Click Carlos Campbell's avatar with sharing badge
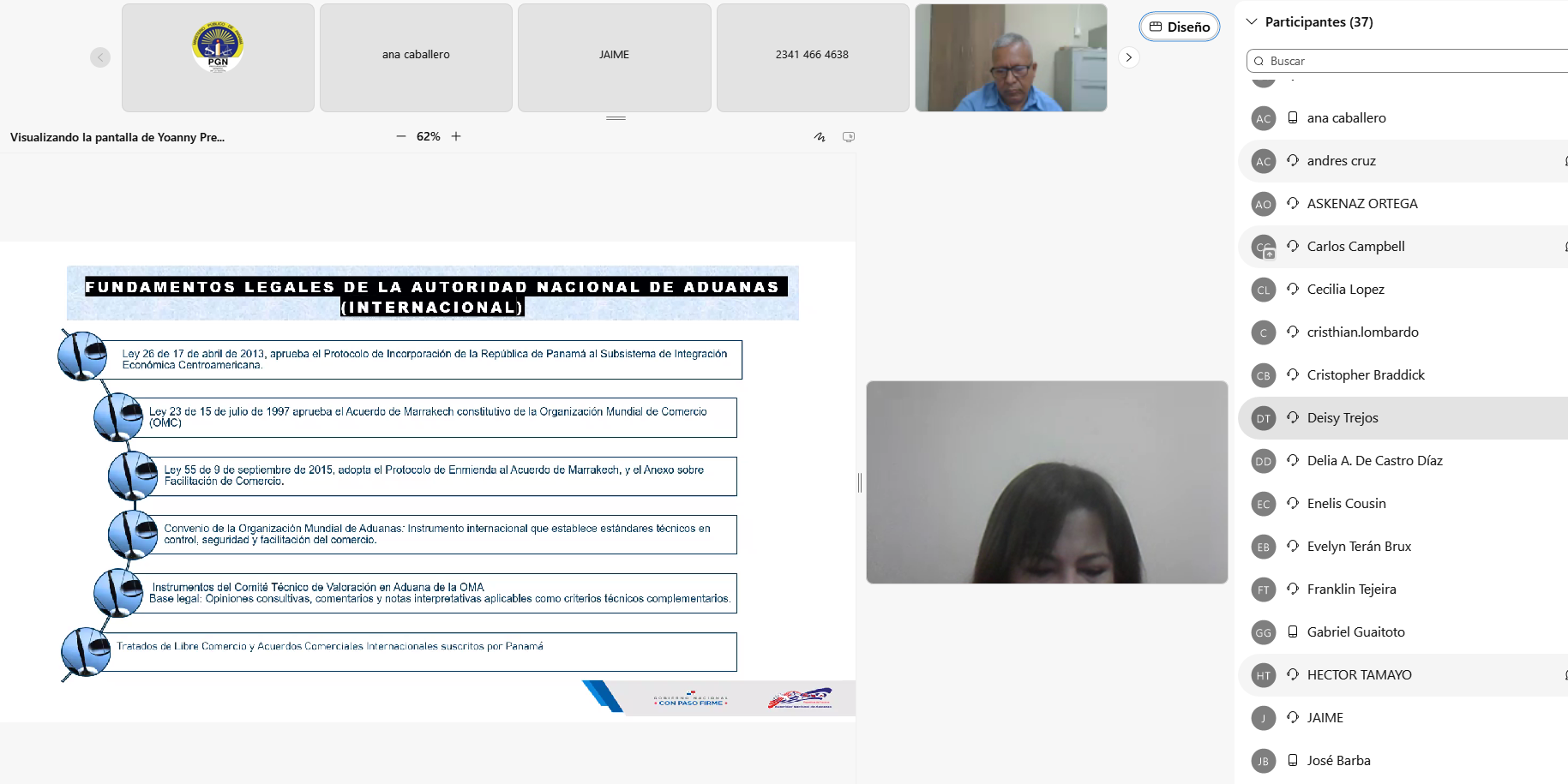This screenshot has height=784, width=1568. click(1264, 248)
